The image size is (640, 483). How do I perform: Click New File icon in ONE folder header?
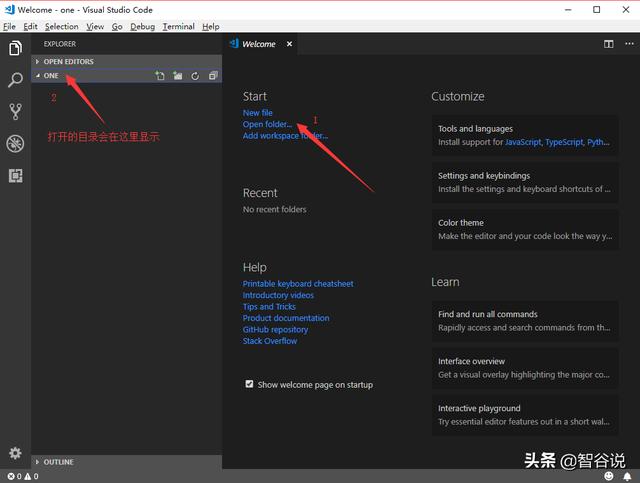160,76
